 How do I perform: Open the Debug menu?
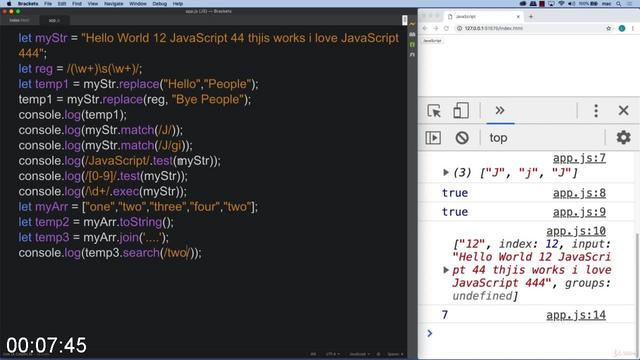[x=159, y=4]
